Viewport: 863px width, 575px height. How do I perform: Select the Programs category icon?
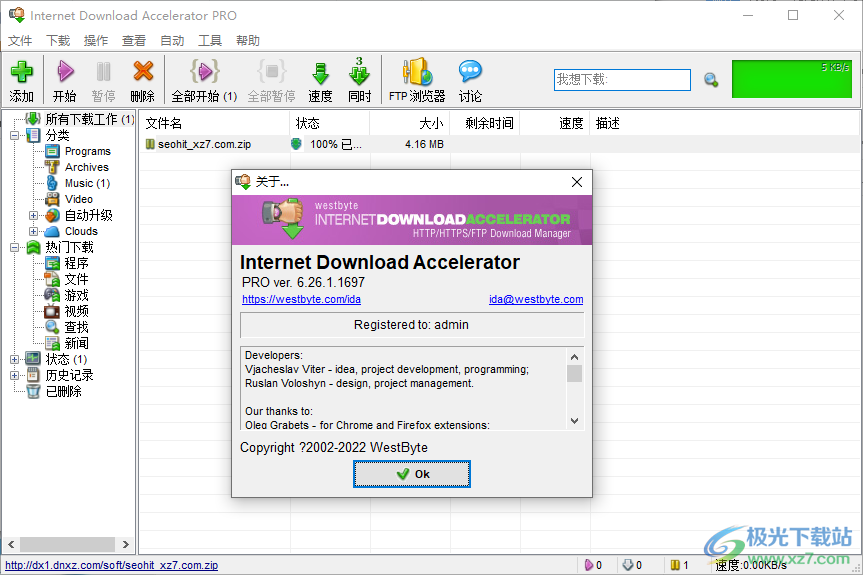52,151
